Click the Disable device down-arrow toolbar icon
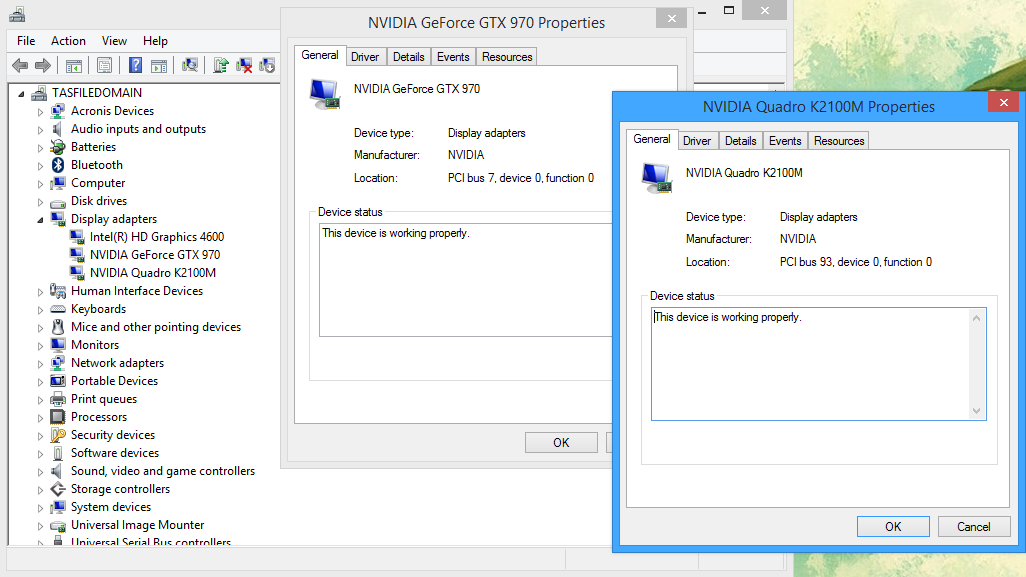Image resolution: width=1026 pixels, height=577 pixels. click(267, 65)
